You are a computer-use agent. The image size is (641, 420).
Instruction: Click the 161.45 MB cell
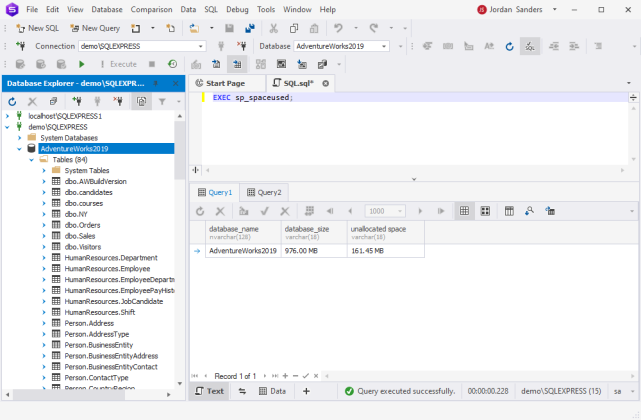coord(385,251)
